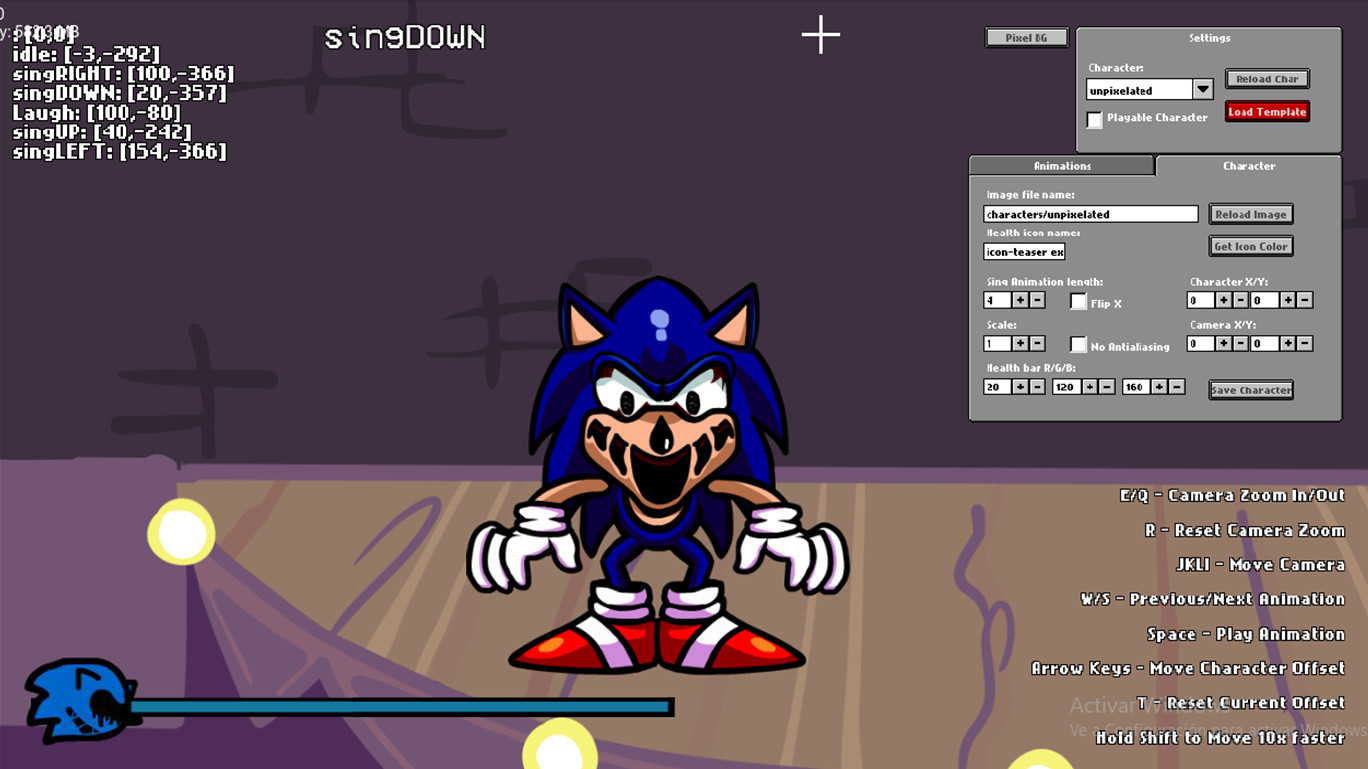Click the Reload Char button

click(x=1267, y=79)
